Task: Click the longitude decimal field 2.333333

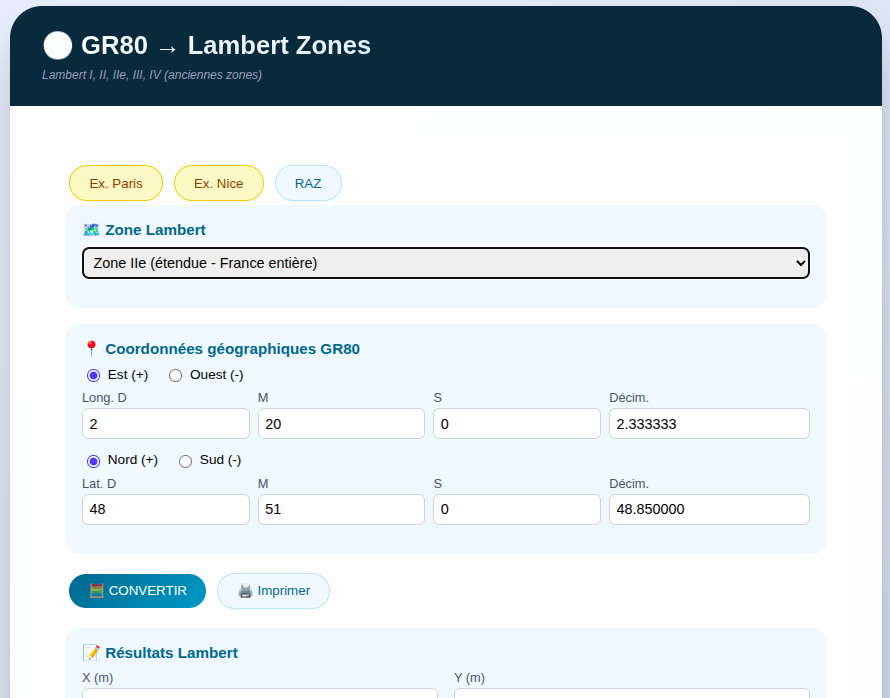Action: pos(709,423)
